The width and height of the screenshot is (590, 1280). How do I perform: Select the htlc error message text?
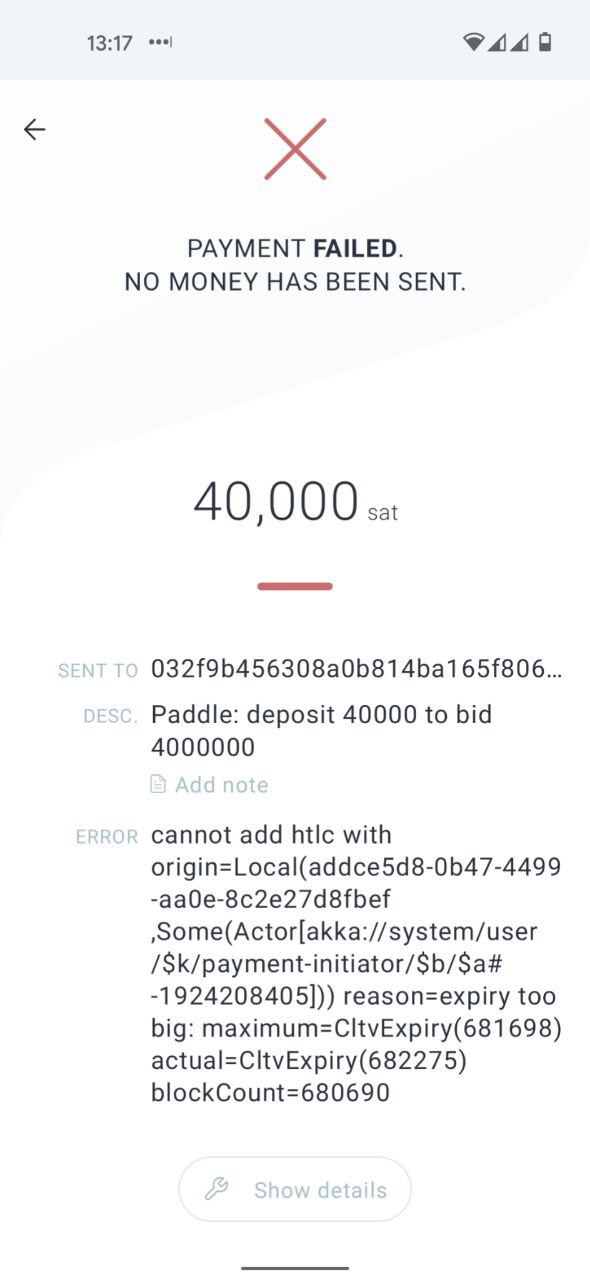[x=356, y=964]
